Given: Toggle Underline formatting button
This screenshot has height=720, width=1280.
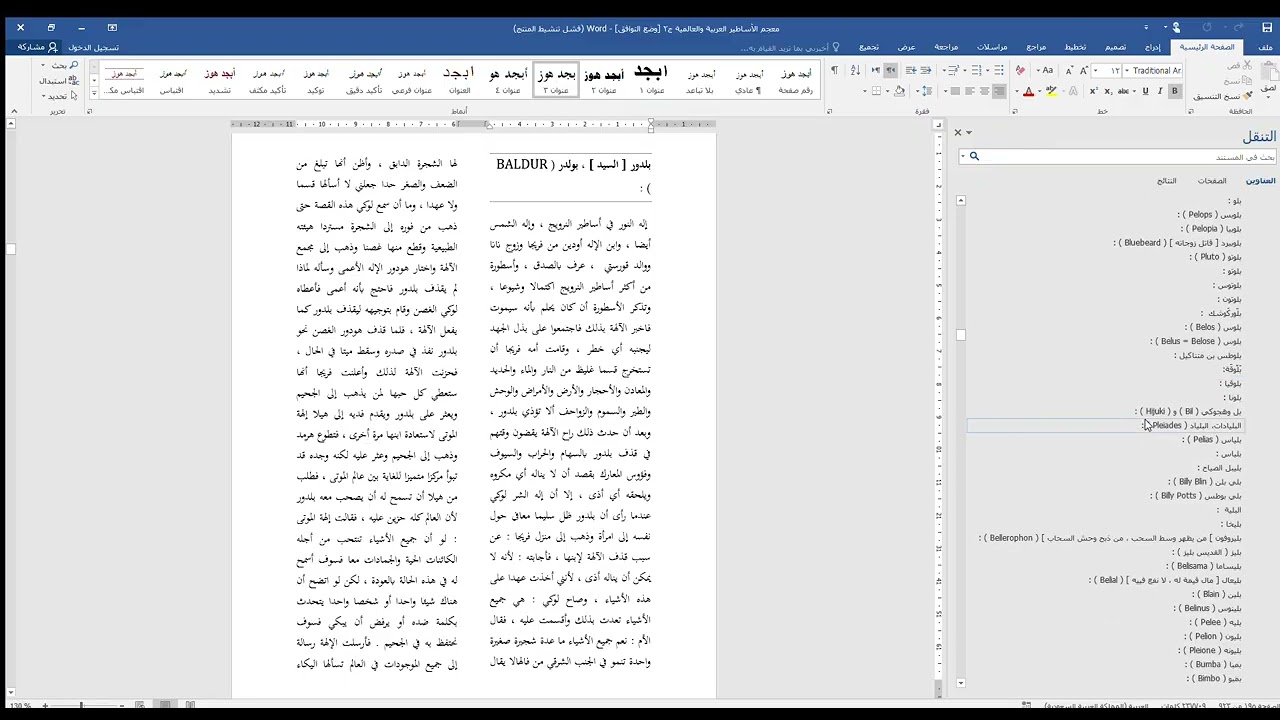Looking at the screenshot, I should click(1146, 91).
